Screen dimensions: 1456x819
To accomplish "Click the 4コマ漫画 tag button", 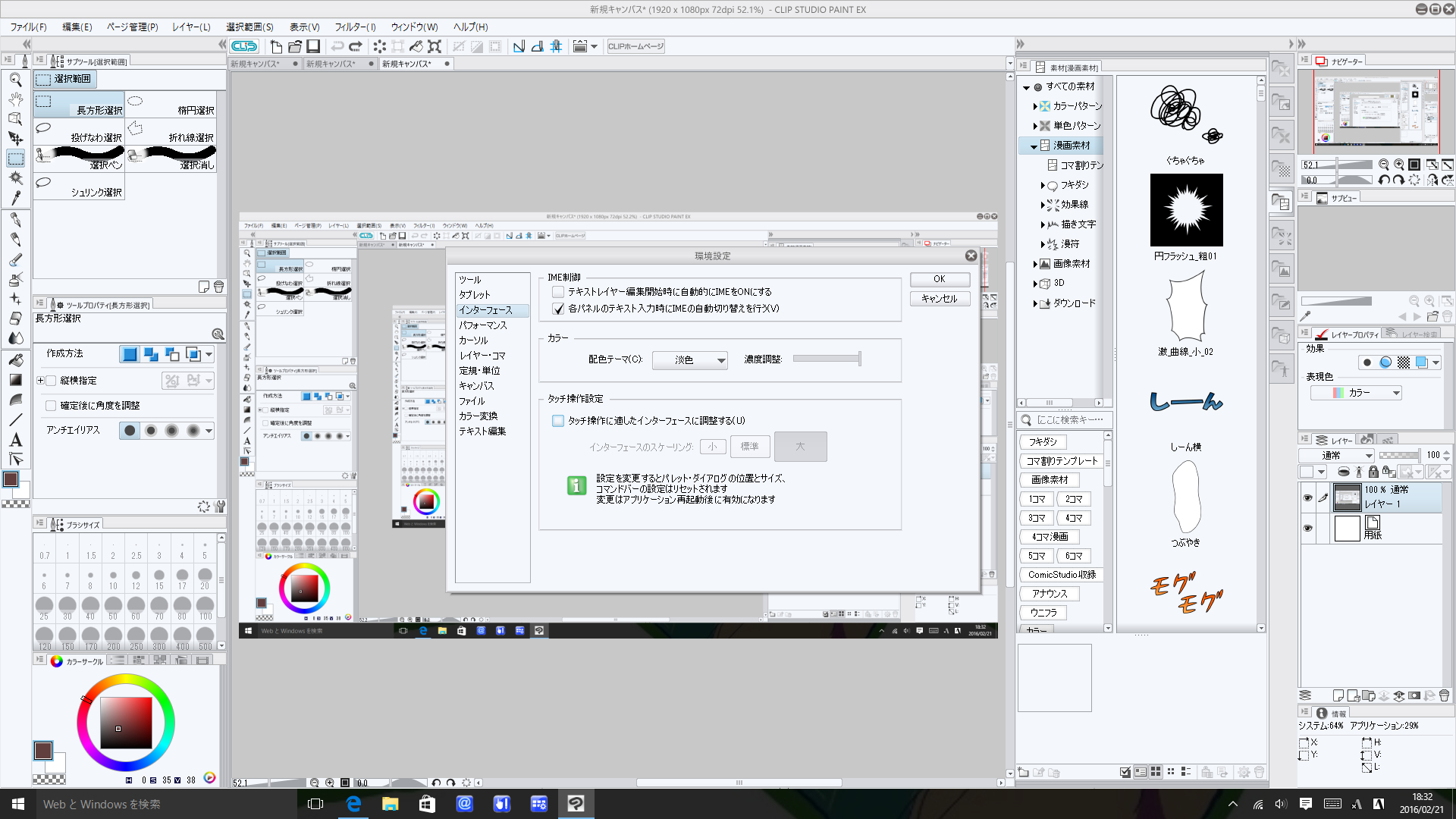I will [1050, 537].
